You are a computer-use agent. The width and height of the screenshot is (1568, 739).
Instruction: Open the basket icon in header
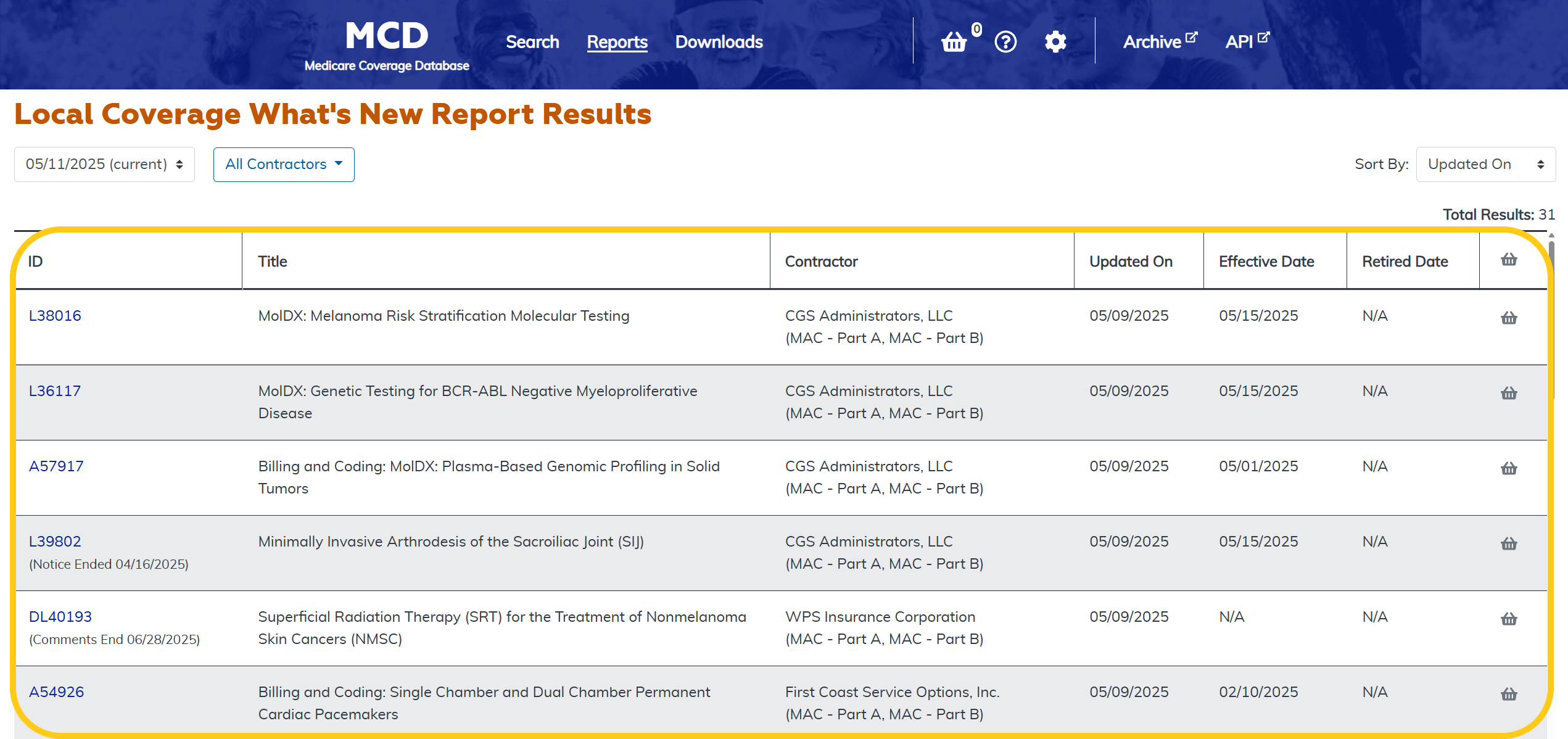(x=954, y=42)
